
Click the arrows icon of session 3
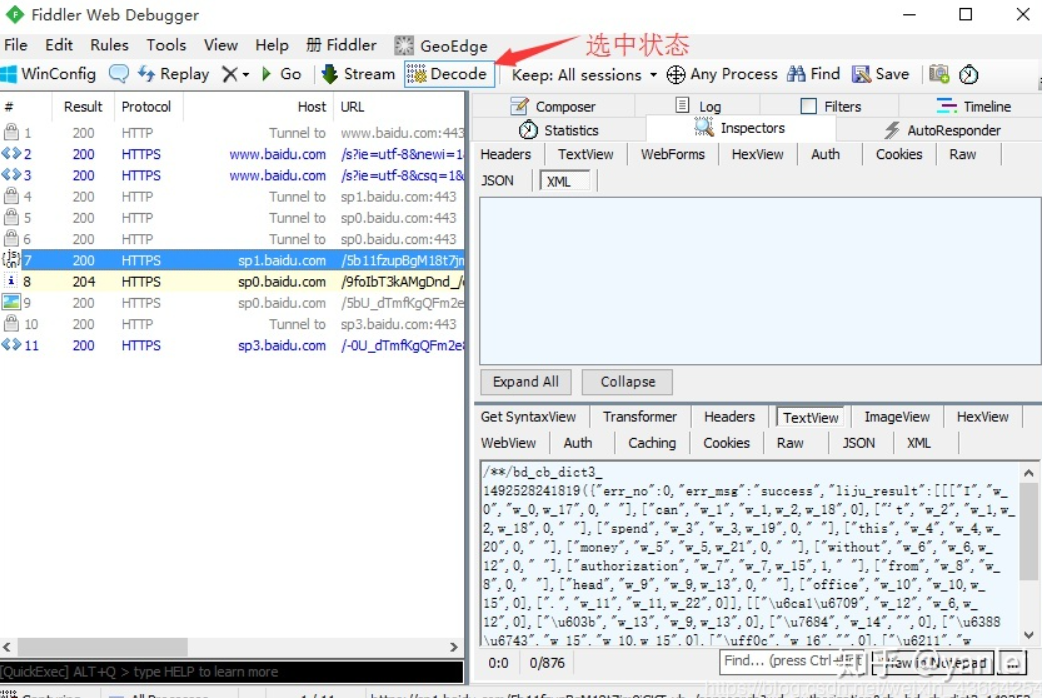[x=11, y=175]
